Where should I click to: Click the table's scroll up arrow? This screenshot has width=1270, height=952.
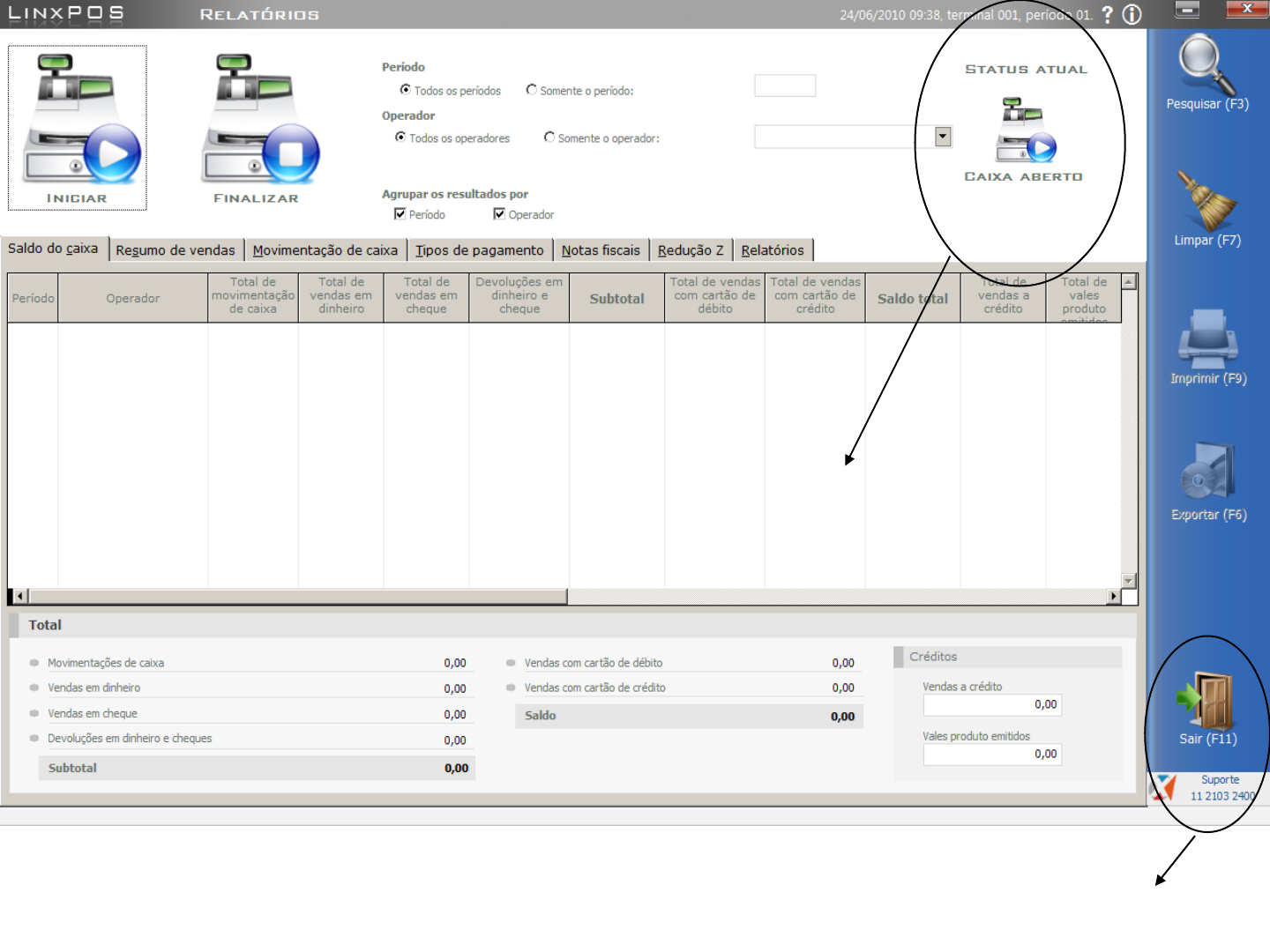(x=1129, y=282)
